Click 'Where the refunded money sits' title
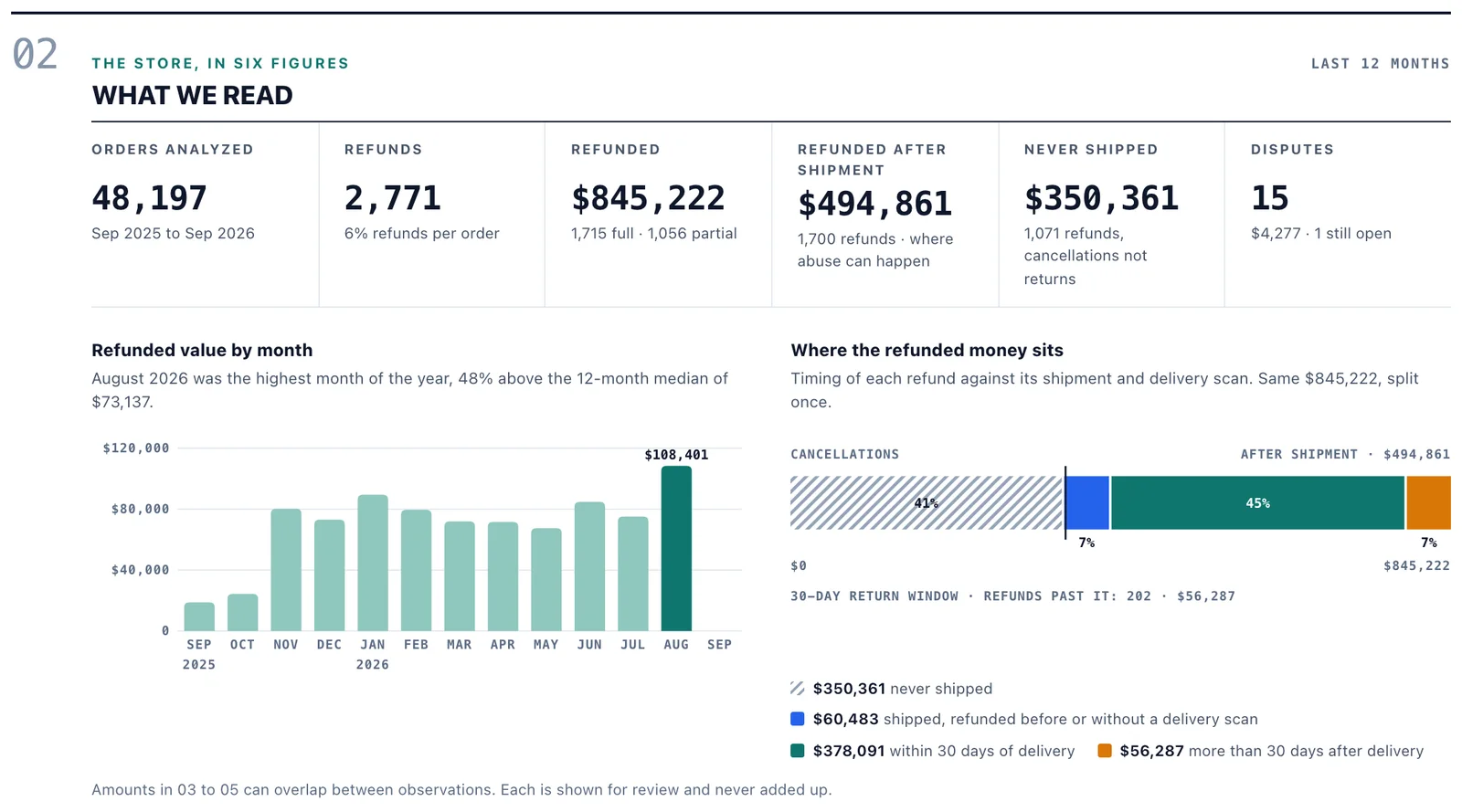Screen dimensions: 1462x812 pos(927,350)
